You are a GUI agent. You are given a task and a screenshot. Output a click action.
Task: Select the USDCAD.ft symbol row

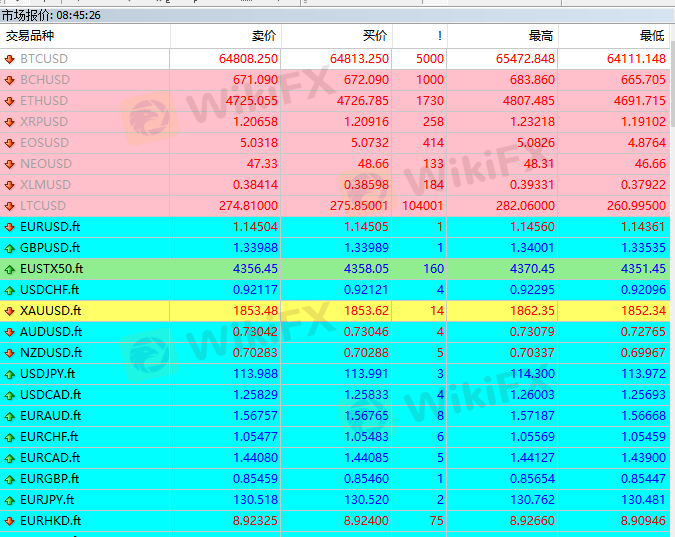click(x=50, y=395)
